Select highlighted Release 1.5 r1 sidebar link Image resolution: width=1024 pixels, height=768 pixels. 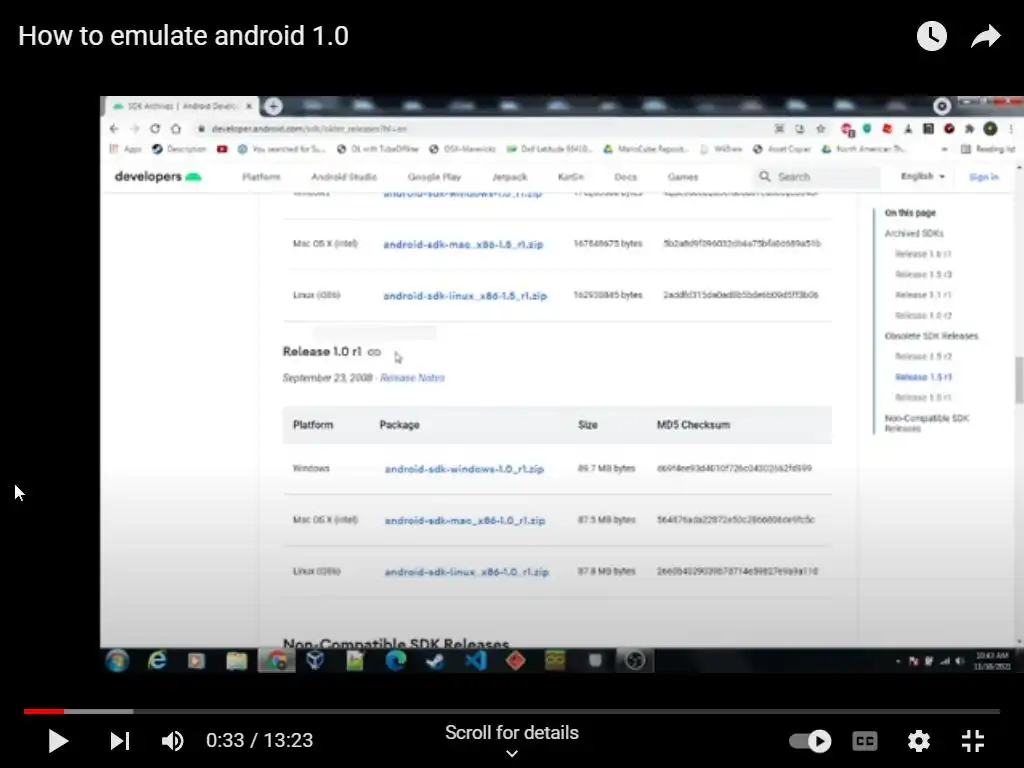pos(923,377)
